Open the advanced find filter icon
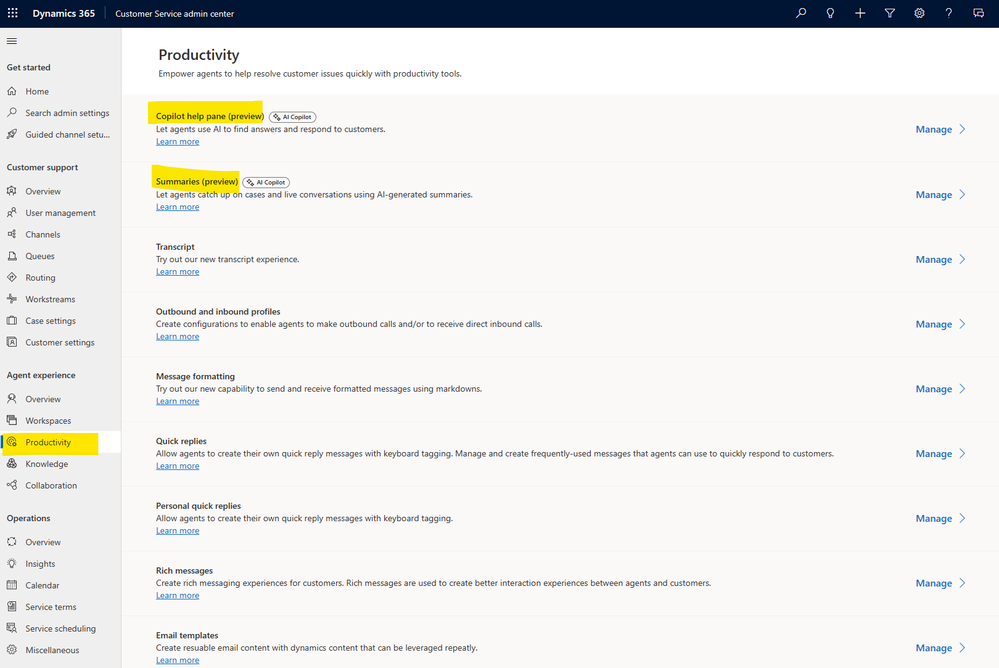Image resolution: width=999 pixels, height=668 pixels. coord(889,13)
